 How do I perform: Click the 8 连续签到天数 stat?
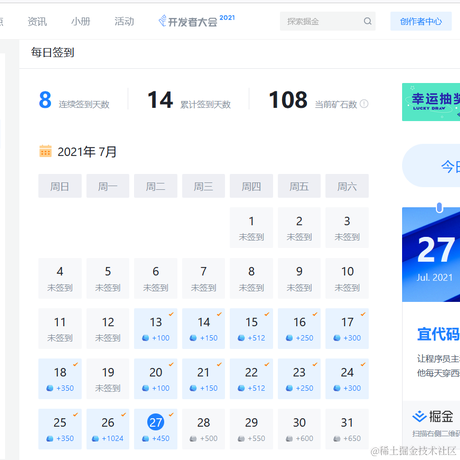click(74, 100)
